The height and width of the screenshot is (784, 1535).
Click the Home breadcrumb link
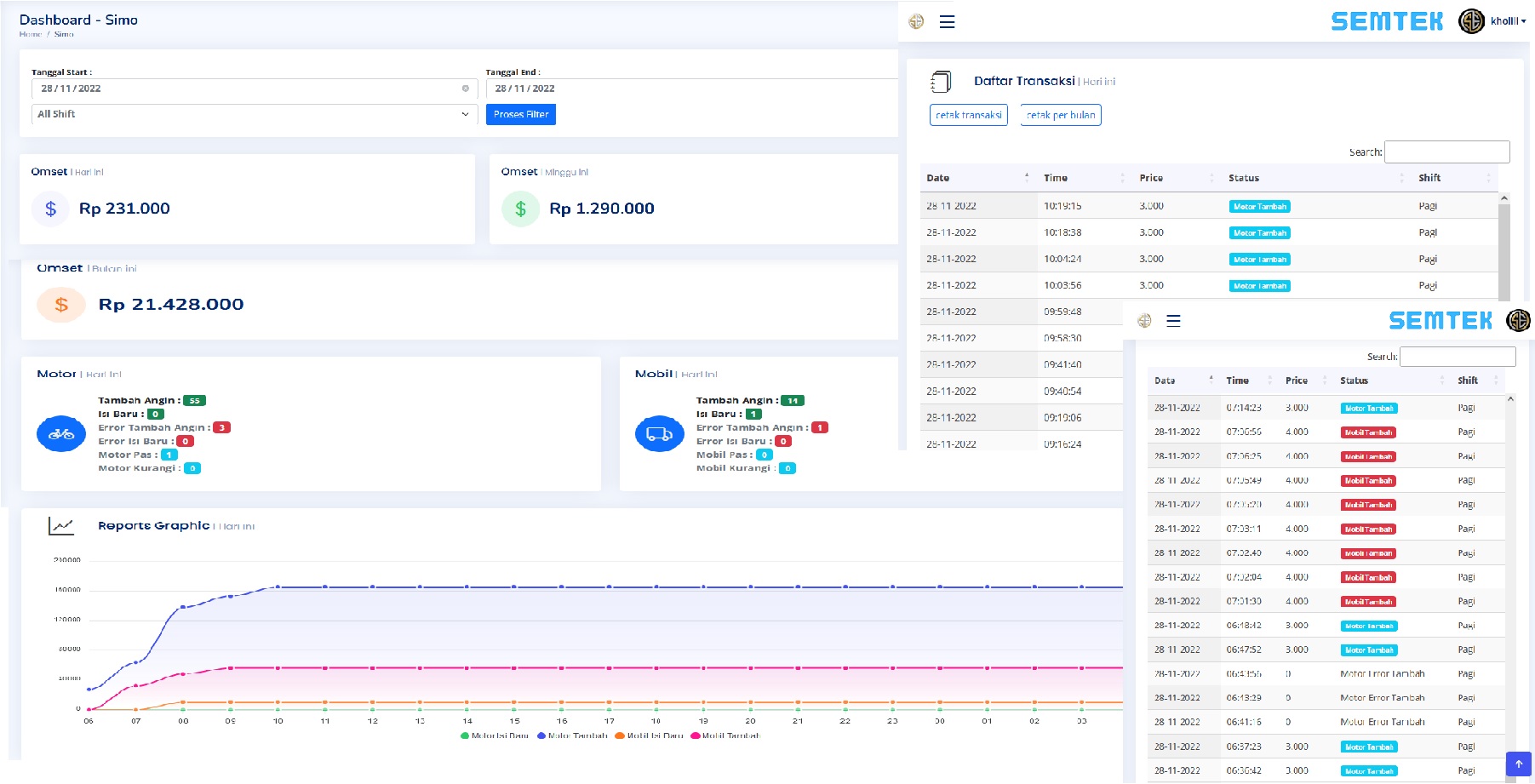point(31,35)
